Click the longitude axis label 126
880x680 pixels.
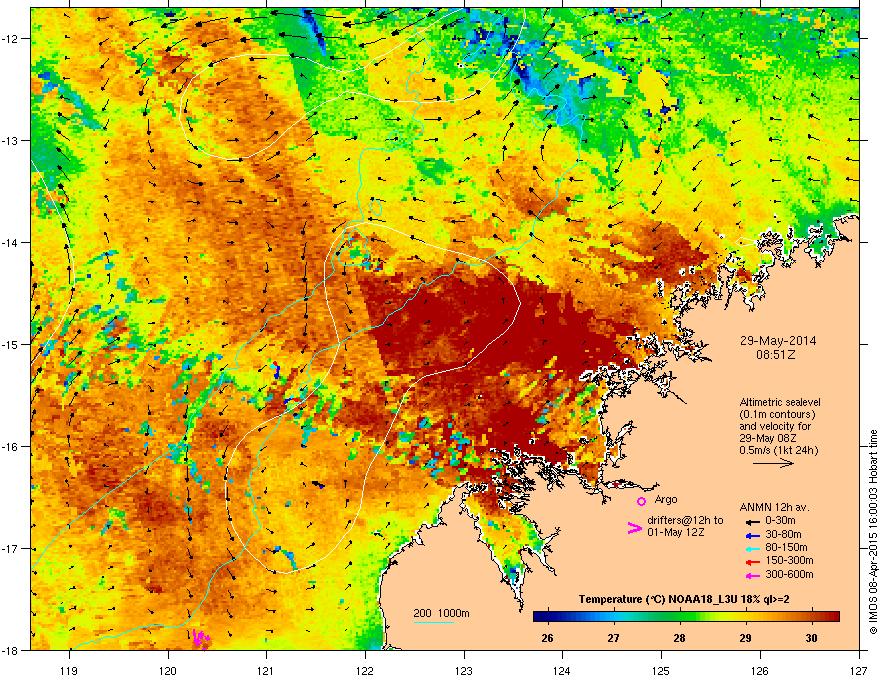click(x=760, y=670)
